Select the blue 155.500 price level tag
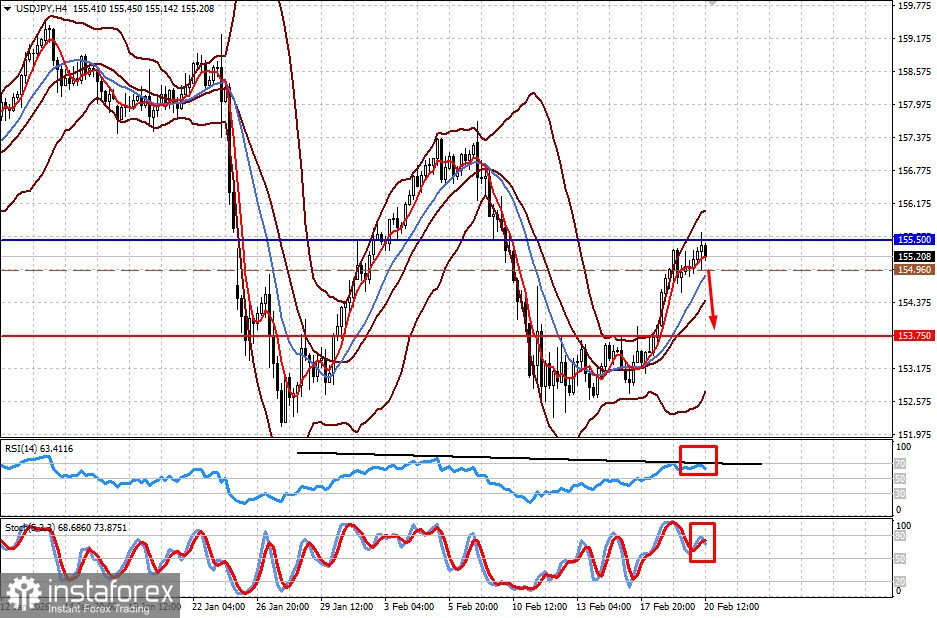This screenshot has width=937, height=618. tap(914, 240)
